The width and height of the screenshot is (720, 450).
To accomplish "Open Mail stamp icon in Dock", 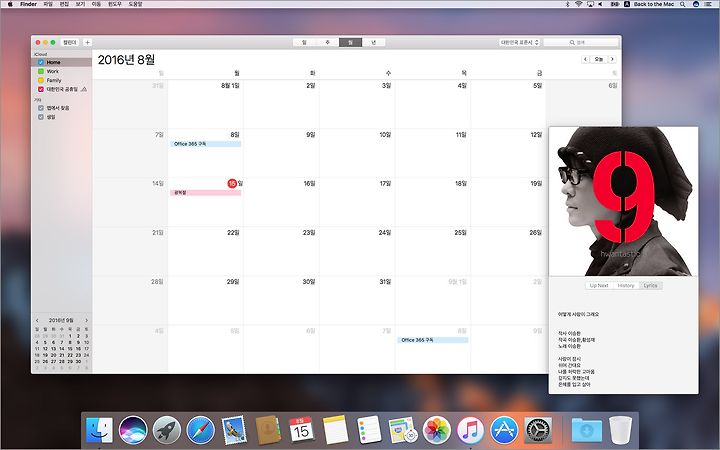I will tap(234, 430).
